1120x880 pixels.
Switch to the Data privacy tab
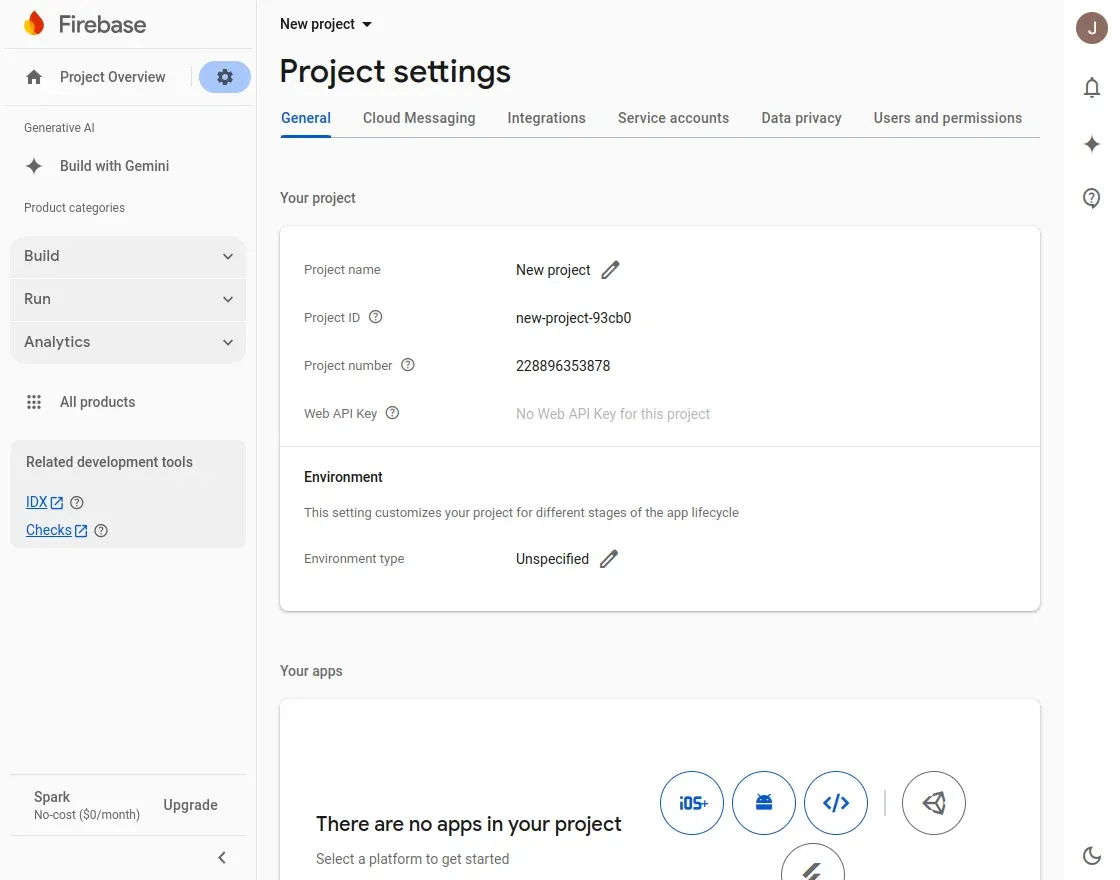[x=801, y=119]
